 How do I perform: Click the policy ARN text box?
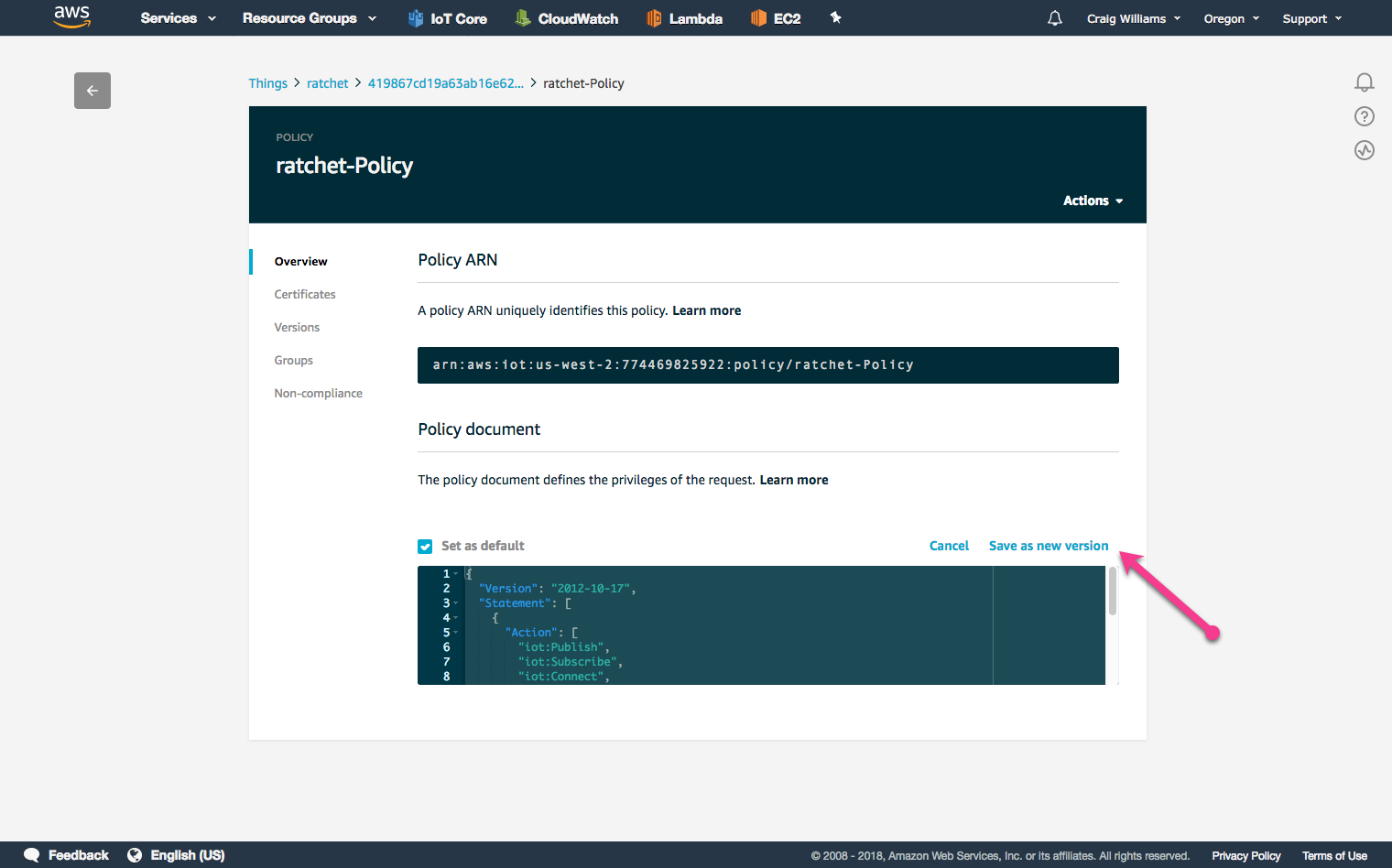768,365
